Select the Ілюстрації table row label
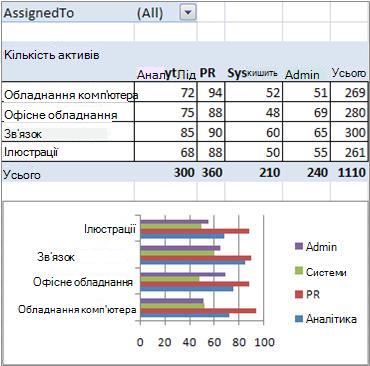The width and height of the screenshot is (370, 366). pyautogui.click(x=31, y=152)
